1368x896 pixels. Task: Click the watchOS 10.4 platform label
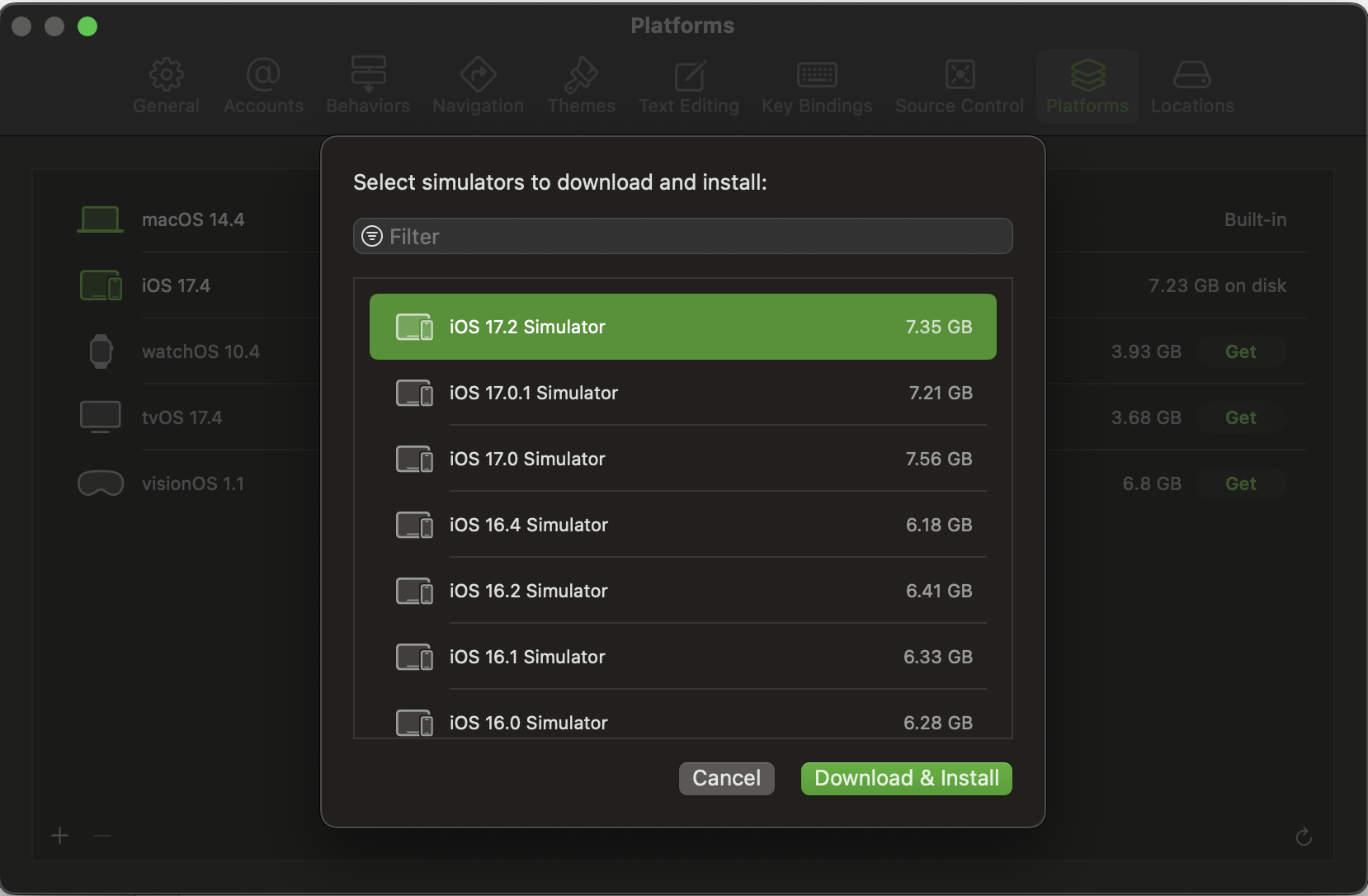200,351
